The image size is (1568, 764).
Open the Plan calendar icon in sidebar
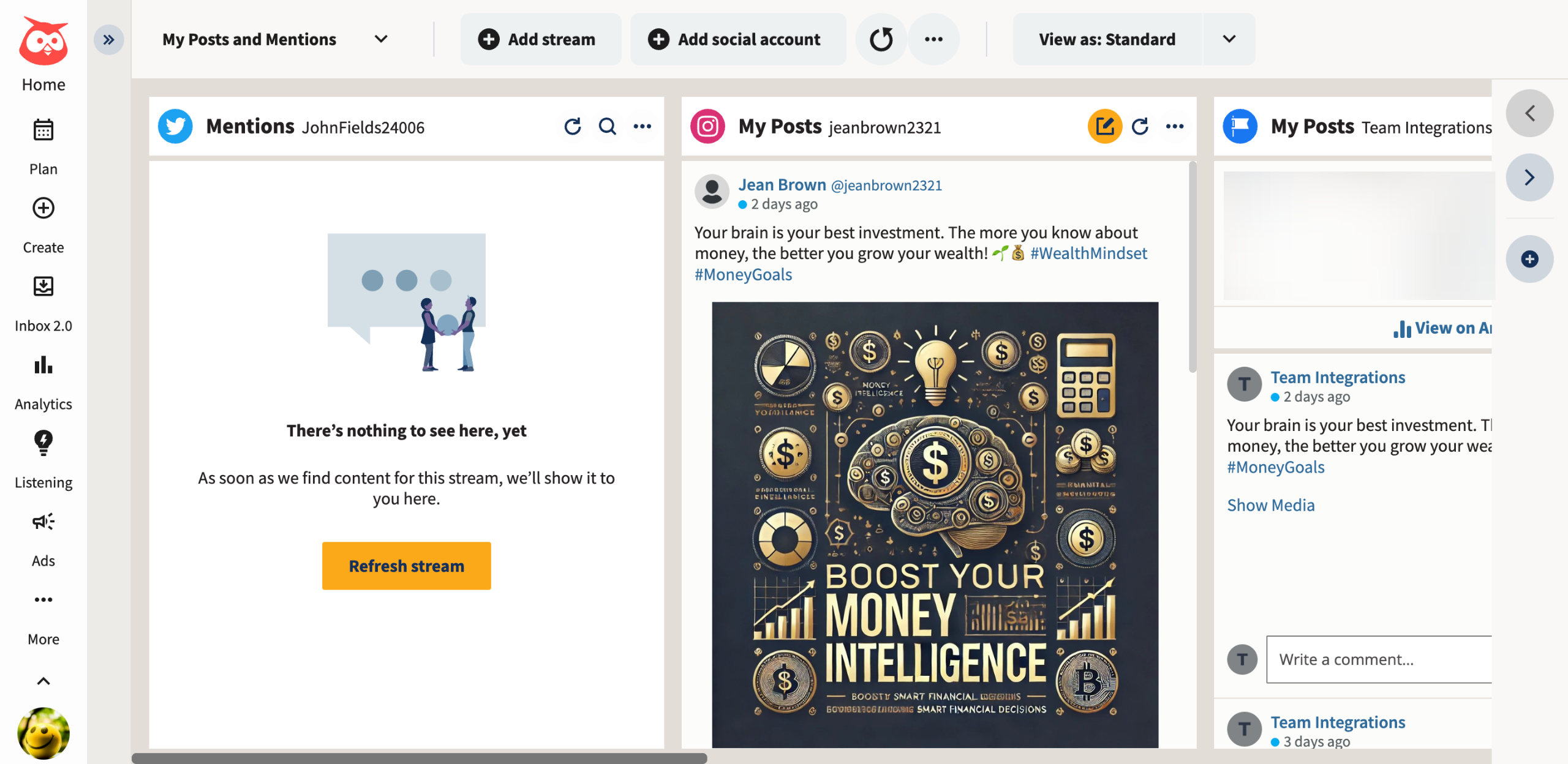(43, 130)
